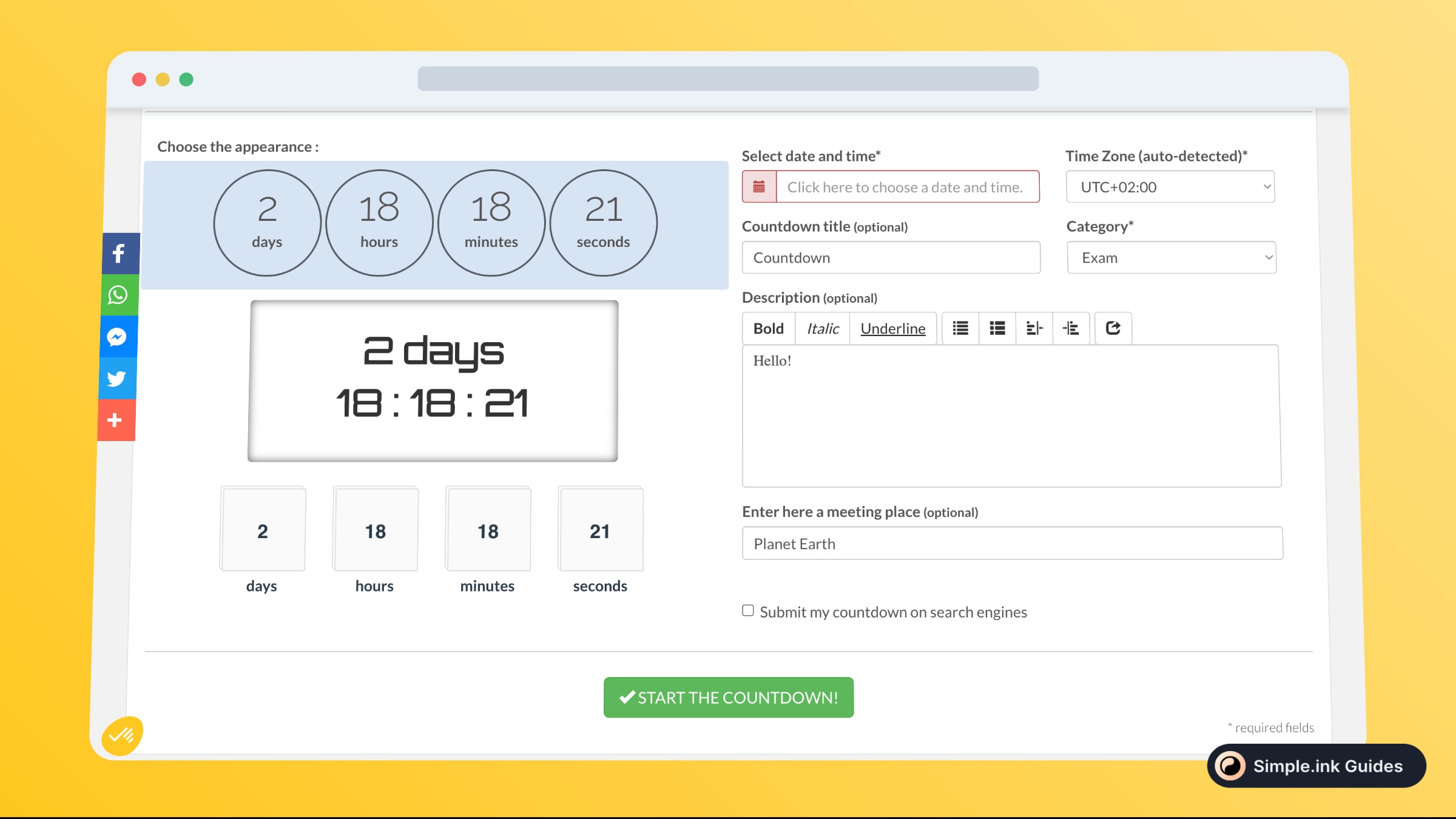Select the digital clock countdown appearance
This screenshot has width=1456, height=819.
[433, 381]
